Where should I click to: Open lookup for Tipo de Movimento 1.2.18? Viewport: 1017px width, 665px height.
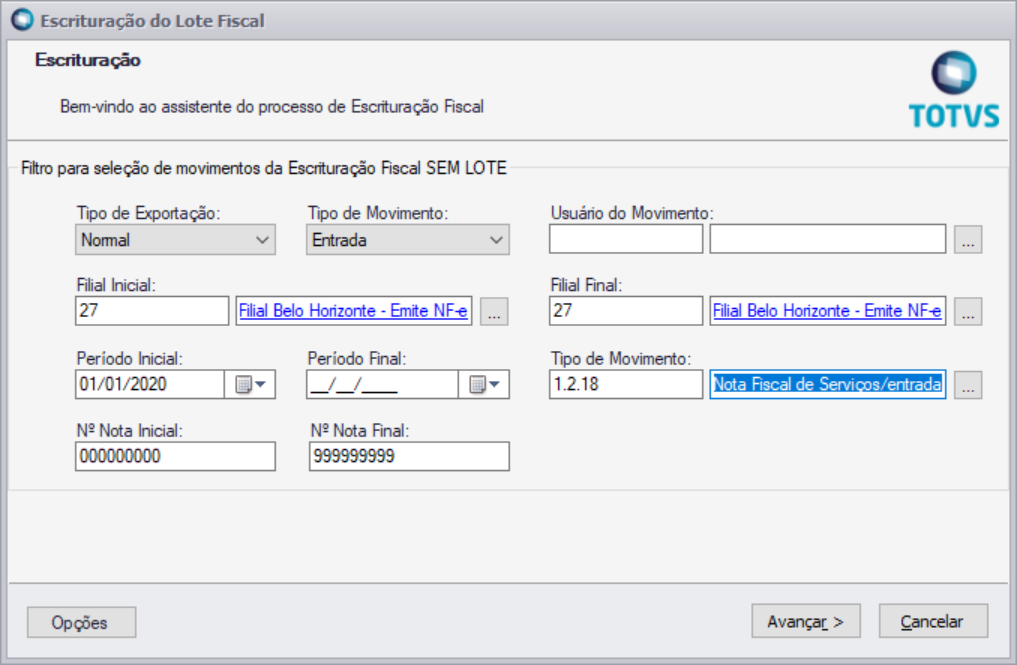(x=967, y=385)
